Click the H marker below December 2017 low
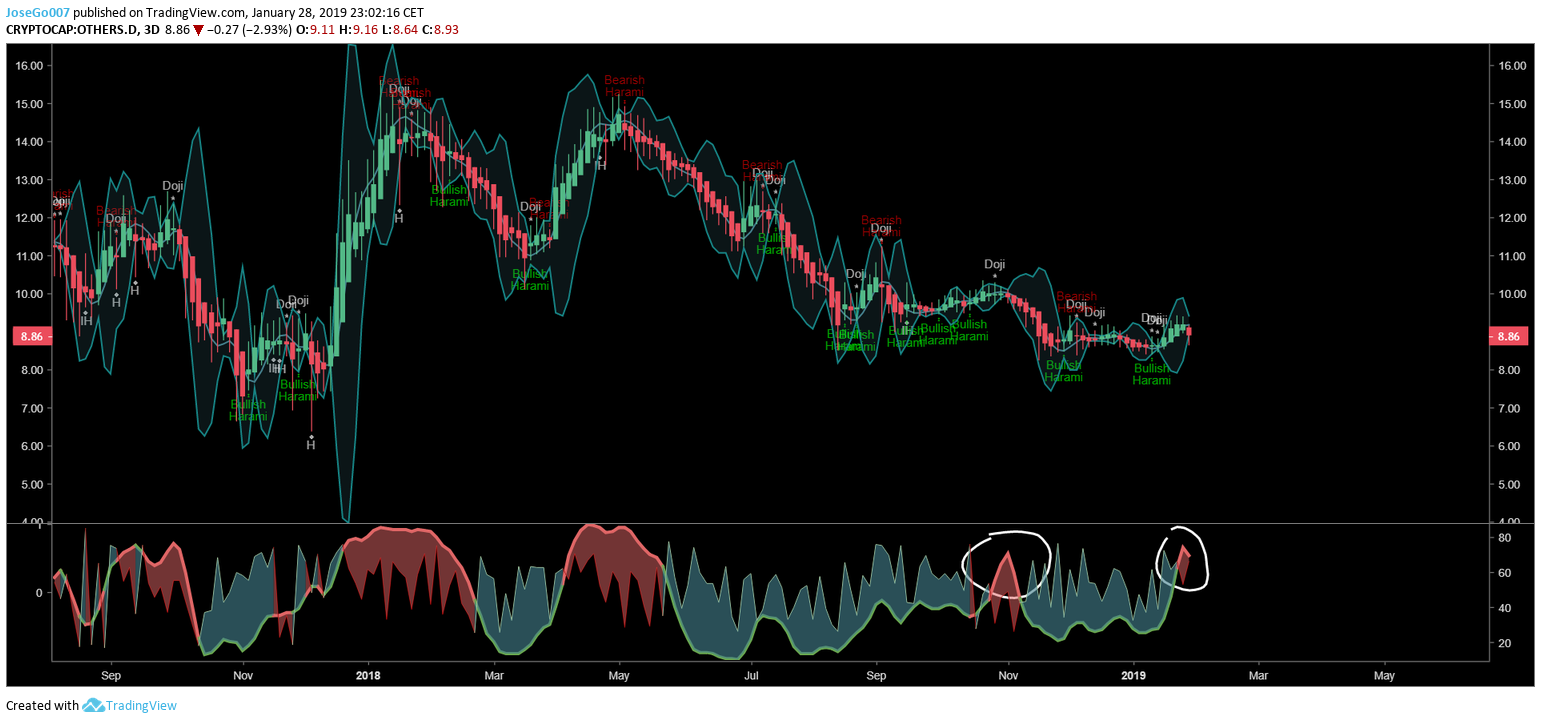 click(x=311, y=445)
